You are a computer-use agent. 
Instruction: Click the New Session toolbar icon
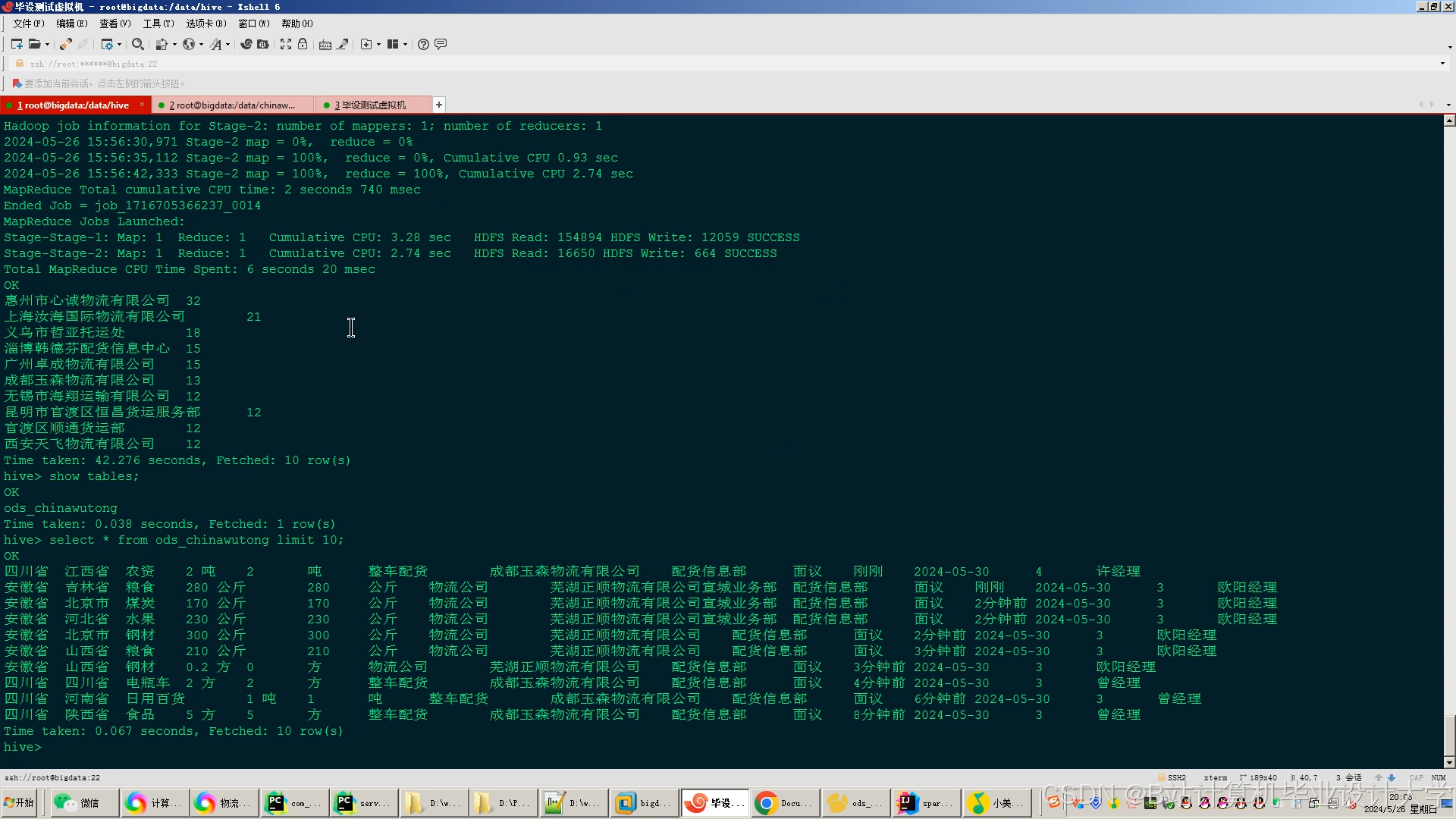pyautogui.click(x=17, y=44)
